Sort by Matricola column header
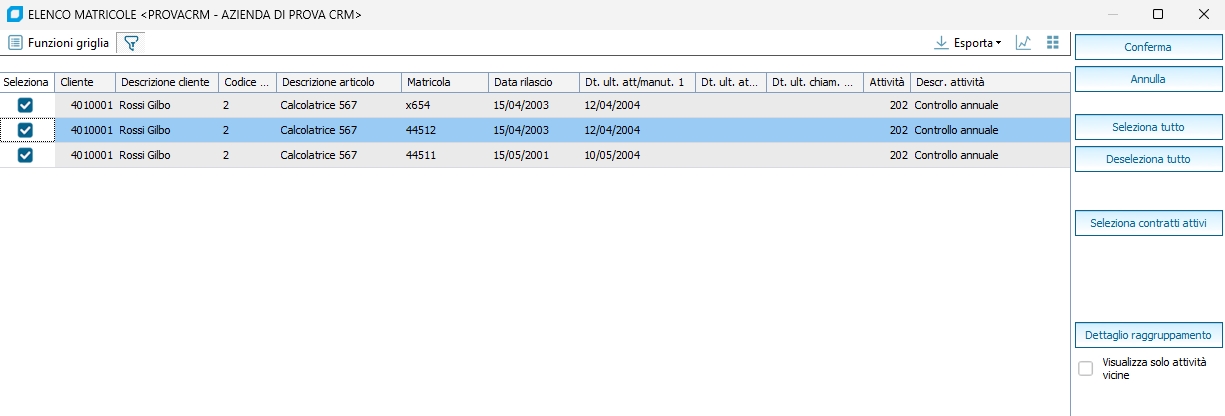Screen dimensions: 1225x416 (444, 82)
